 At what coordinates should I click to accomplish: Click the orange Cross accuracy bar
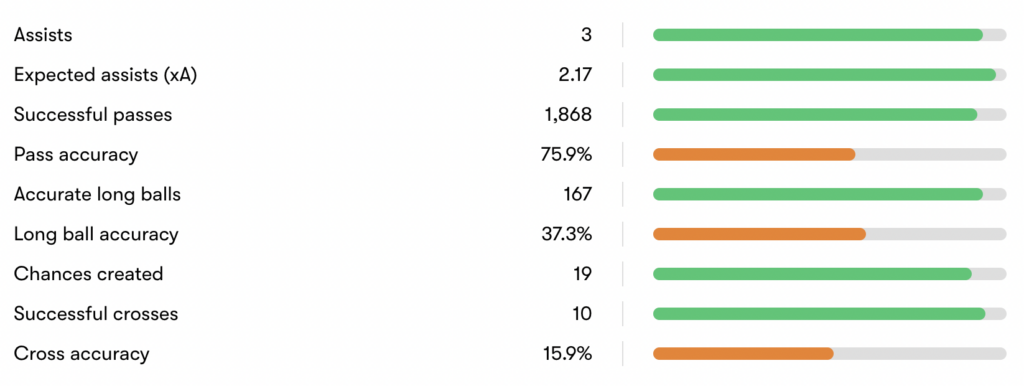(x=743, y=353)
